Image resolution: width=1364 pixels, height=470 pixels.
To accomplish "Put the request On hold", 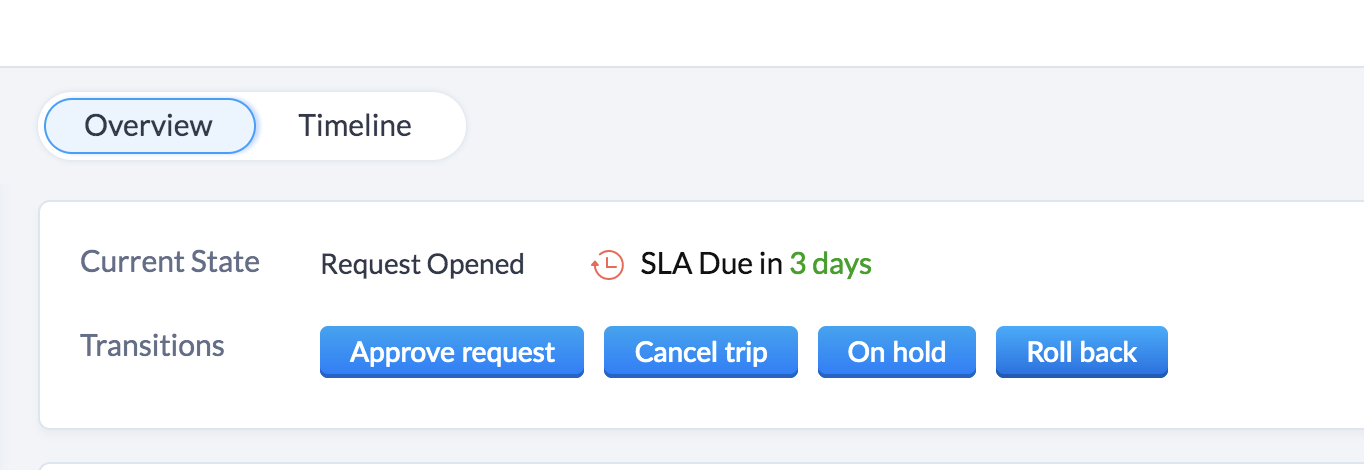I will pyautogui.click(x=896, y=352).
